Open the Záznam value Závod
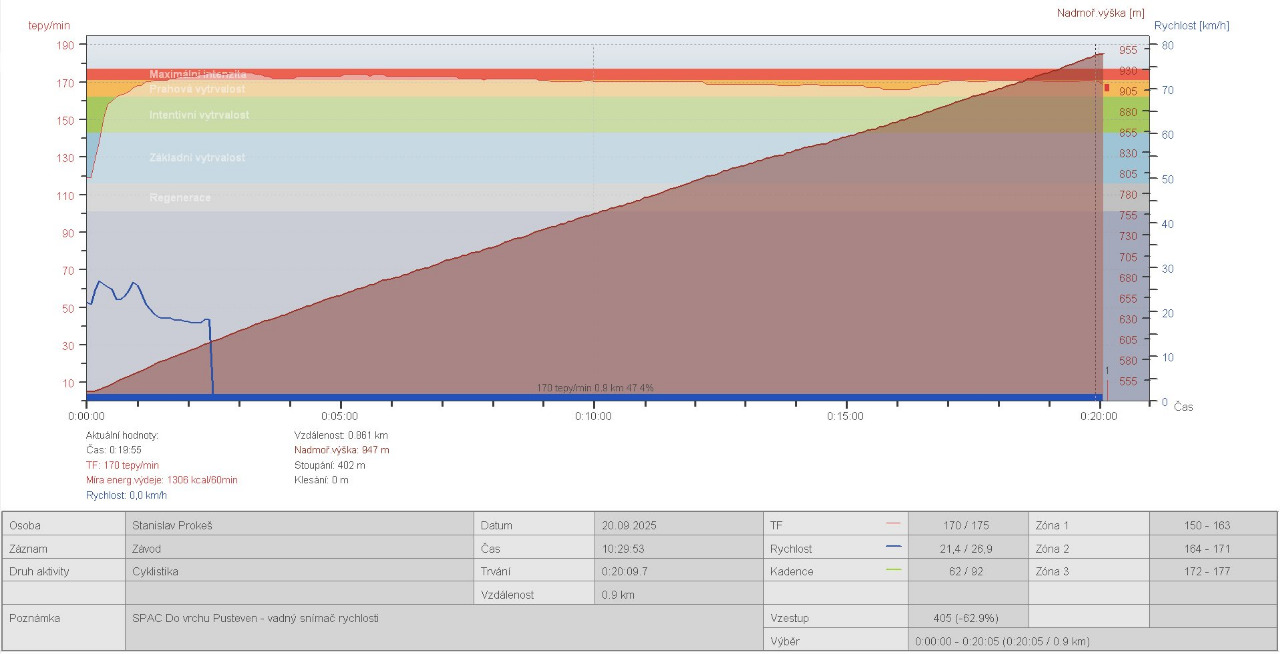Viewport: 1280px width, 654px height. click(x=149, y=548)
